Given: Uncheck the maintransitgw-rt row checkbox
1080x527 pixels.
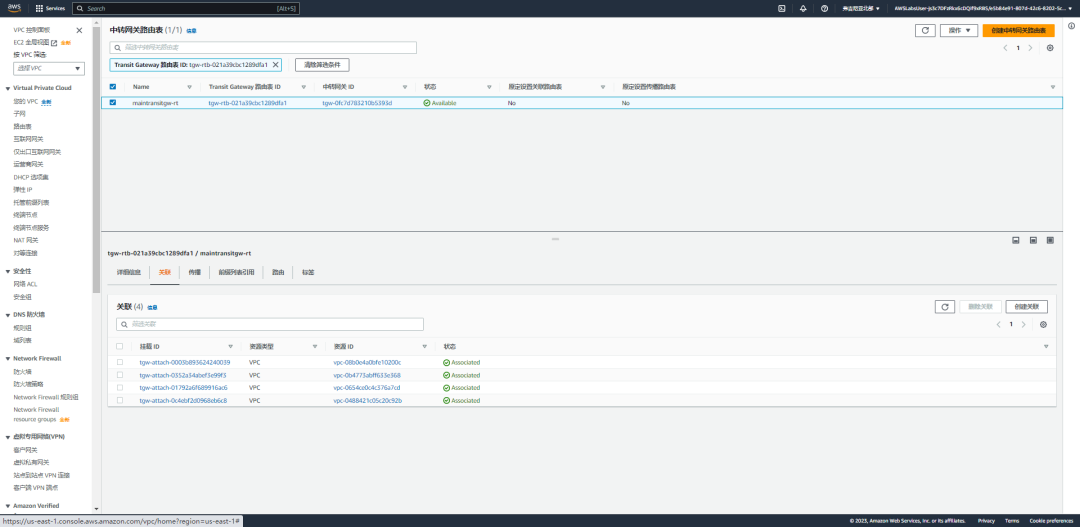Looking at the screenshot, I should click(113, 103).
